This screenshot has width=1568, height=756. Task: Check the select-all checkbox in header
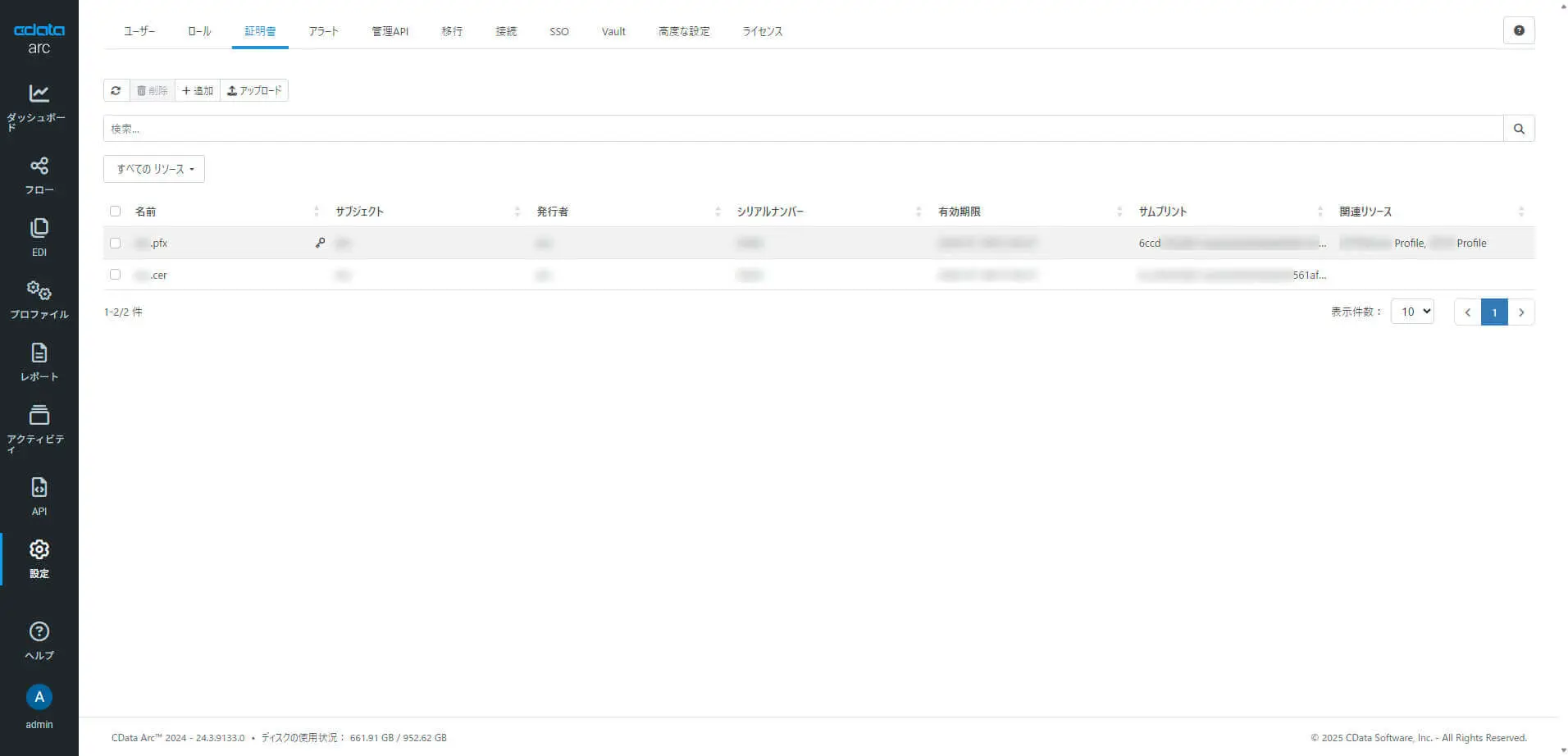[x=115, y=212]
